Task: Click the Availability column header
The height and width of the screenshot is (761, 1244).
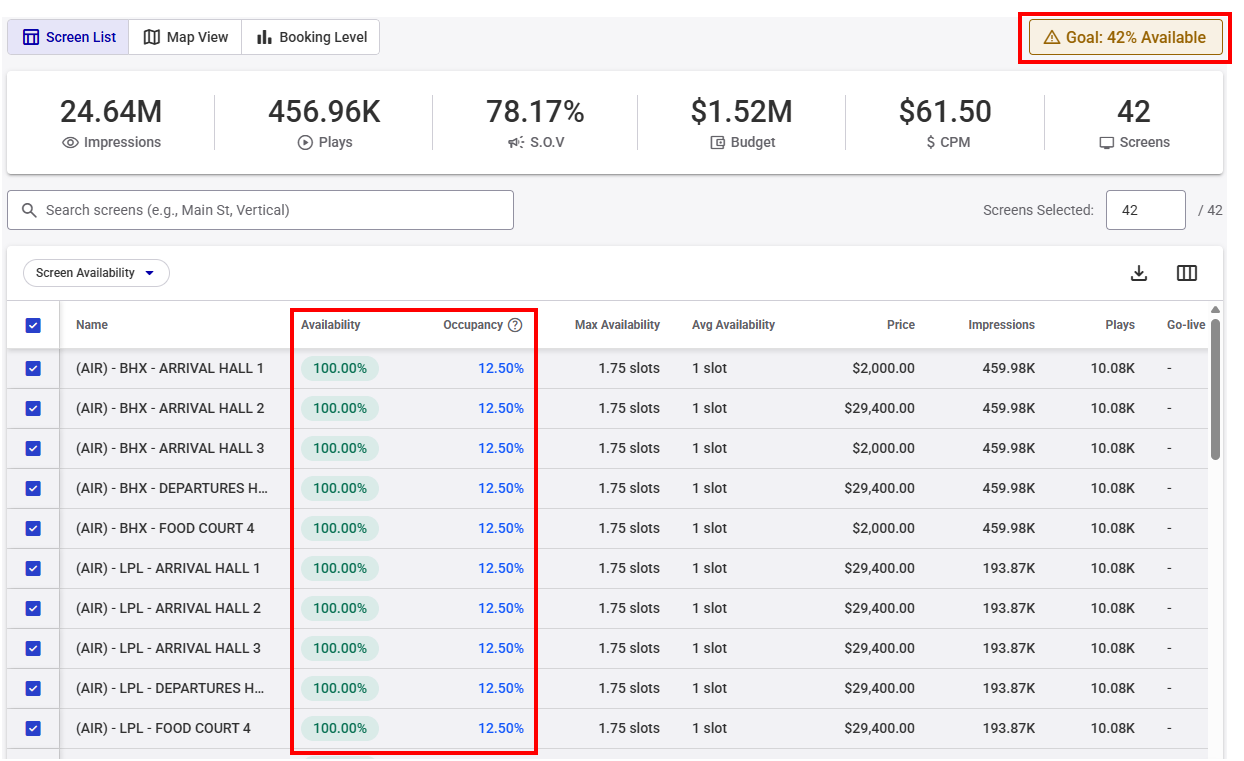Action: pos(330,325)
